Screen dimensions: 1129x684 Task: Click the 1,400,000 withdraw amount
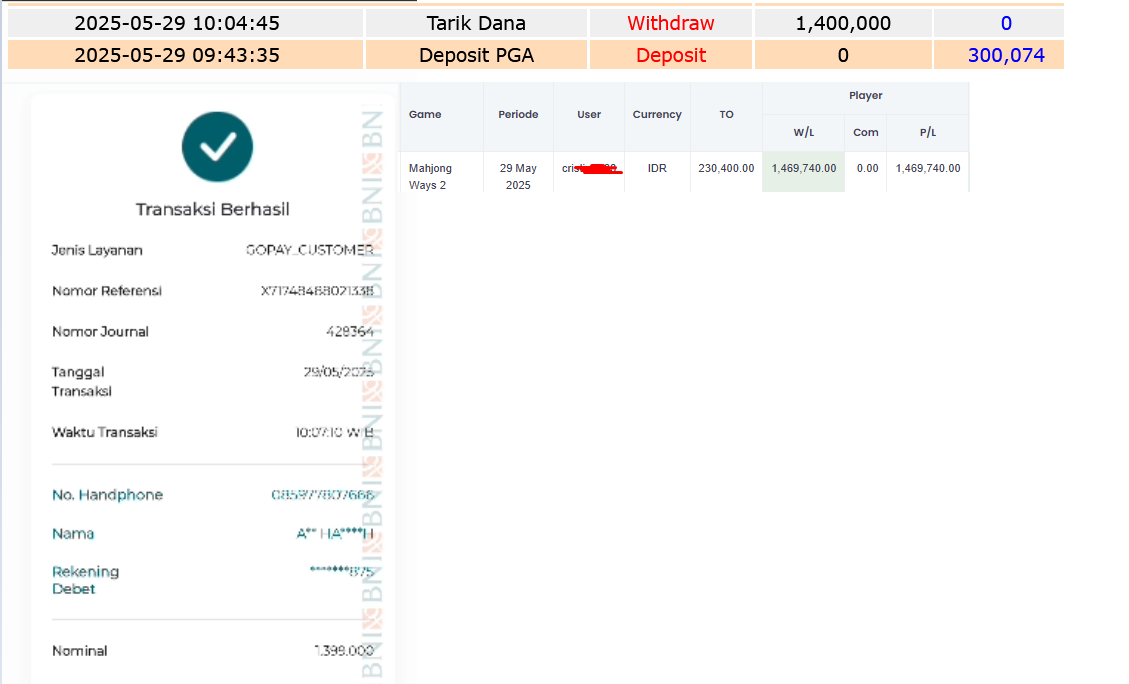pos(843,23)
